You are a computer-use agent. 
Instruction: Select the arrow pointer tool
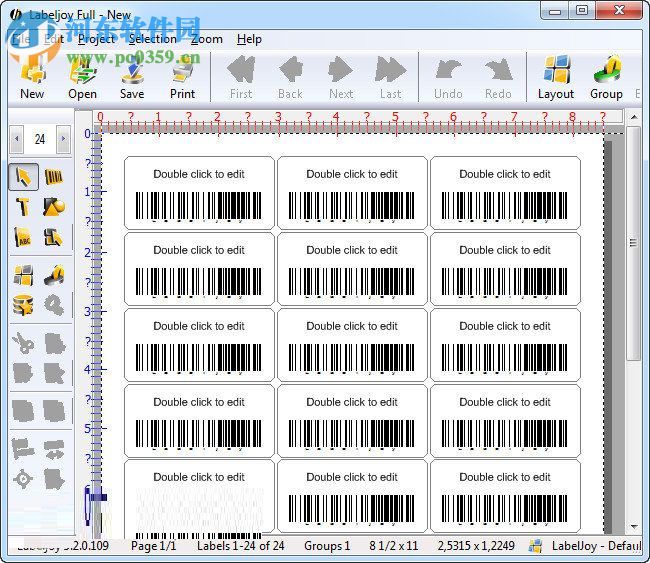24,177
